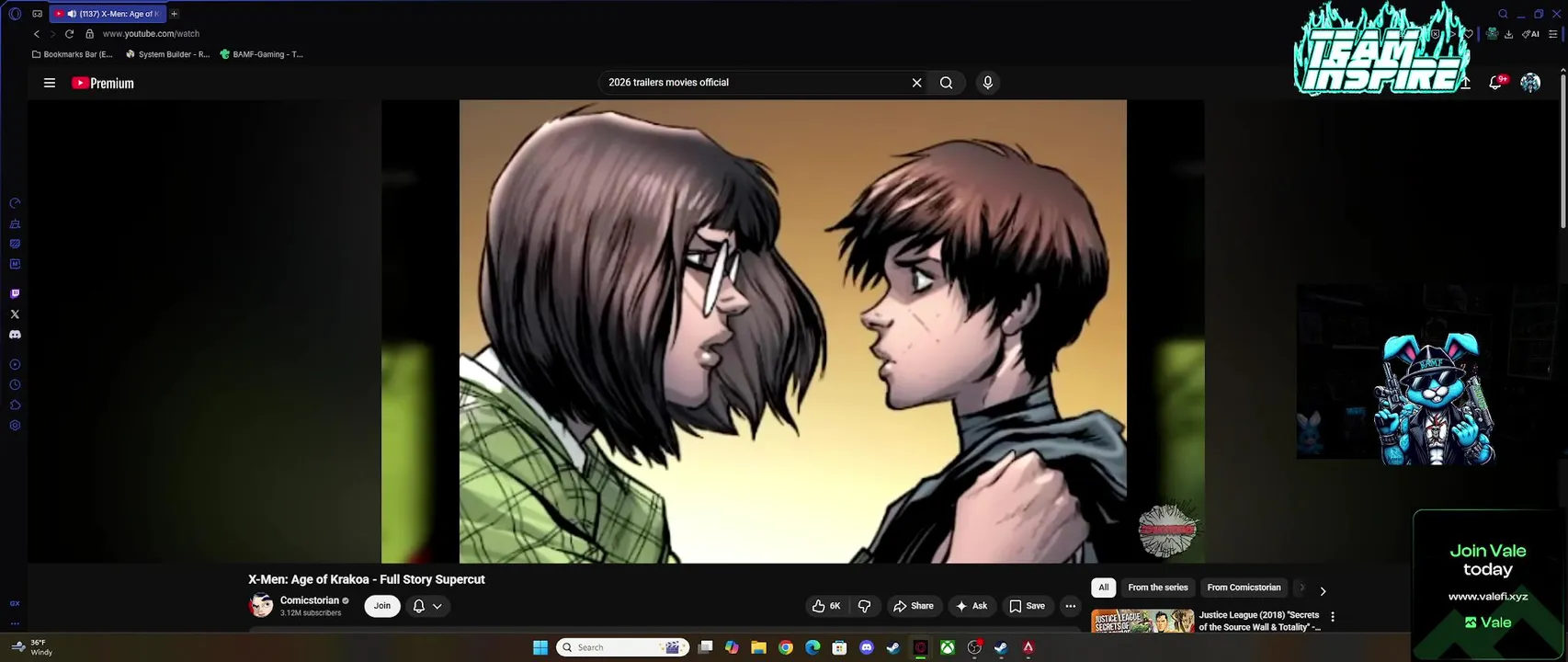
Task: Open the weather widget showing 36°F
Action: 31,647
